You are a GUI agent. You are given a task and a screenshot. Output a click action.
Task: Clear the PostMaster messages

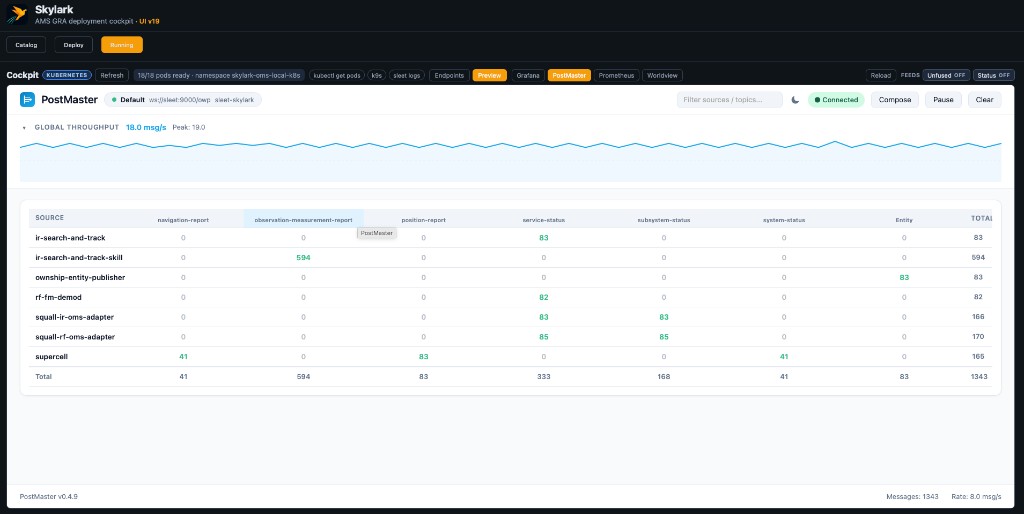coord(984,100)
